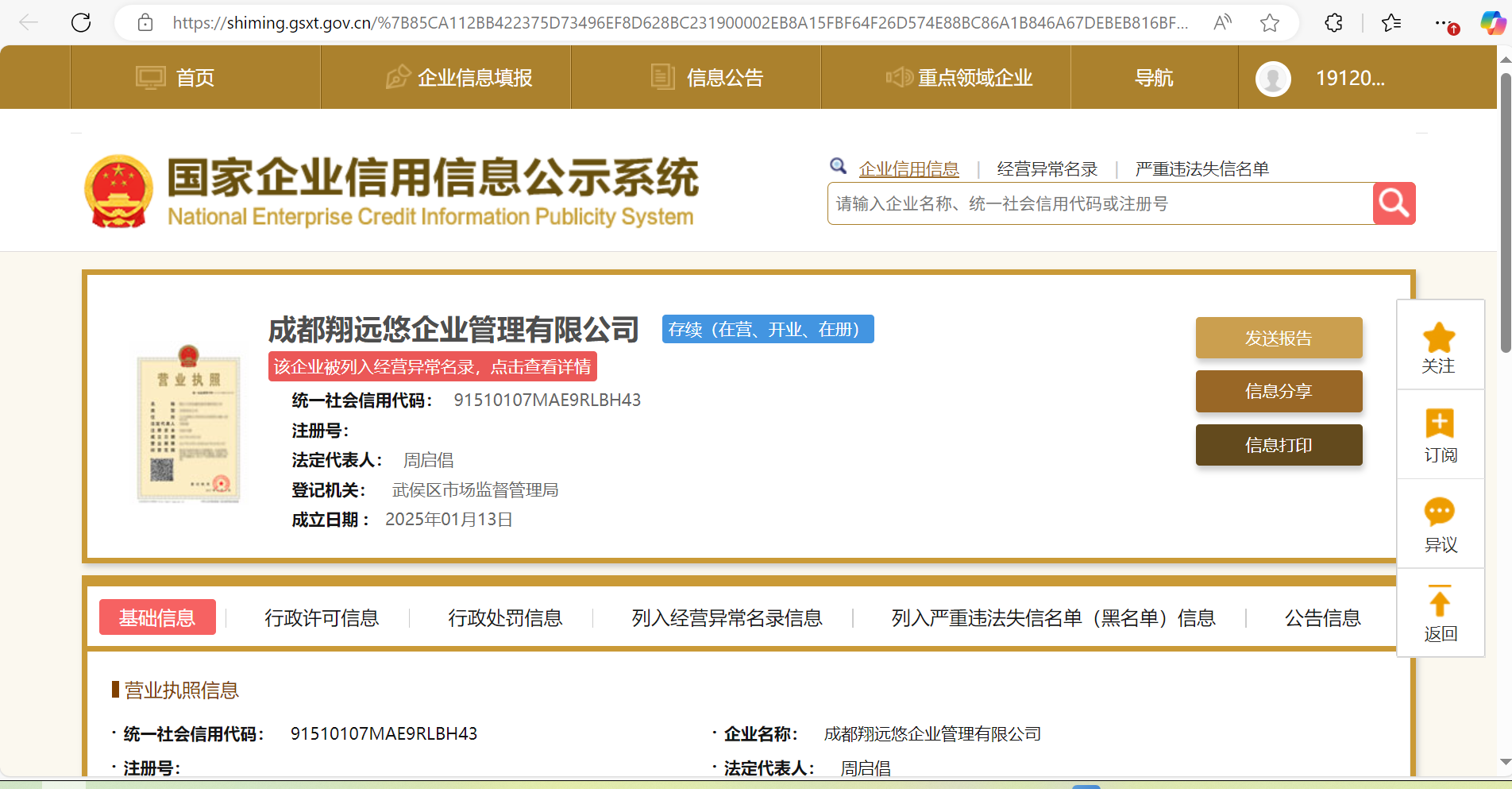Open browser extensions puzzle icon
1512x789 pixels.
[1333, 22]
